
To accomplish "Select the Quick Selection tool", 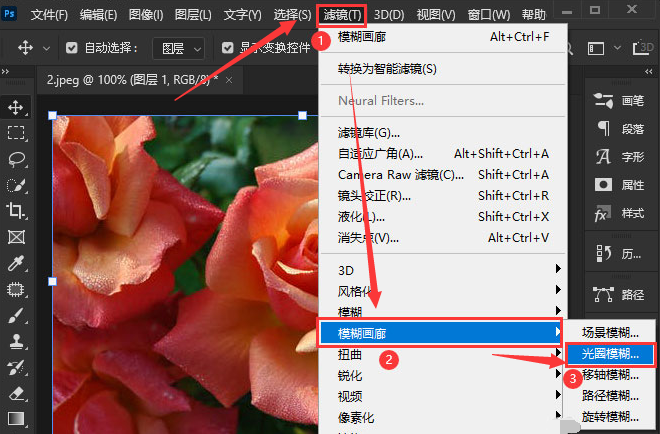I will click(x=16, y=185).
